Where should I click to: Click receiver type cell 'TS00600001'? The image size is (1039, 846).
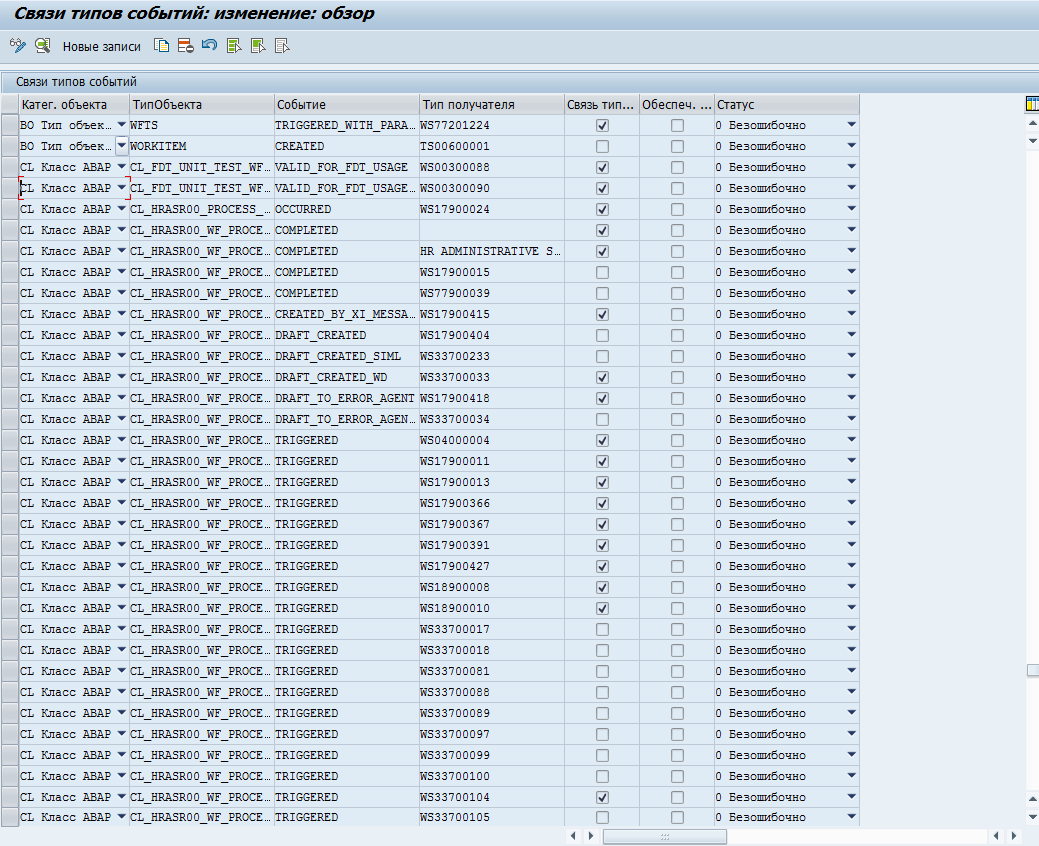point(492,146)
